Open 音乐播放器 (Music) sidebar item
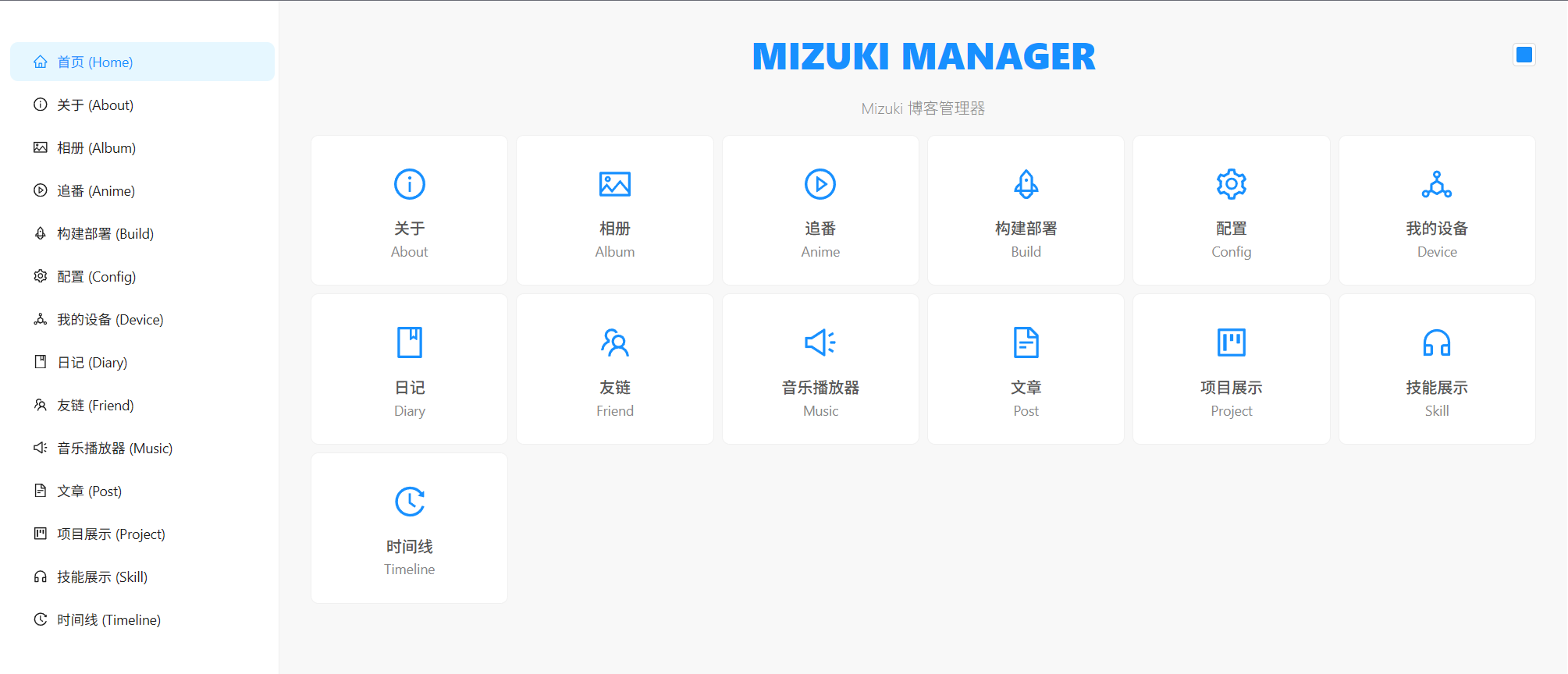Viewport: 1568px width, 674px height. point(142,448)
